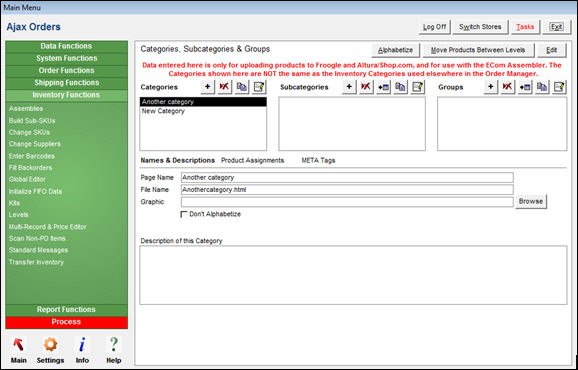
Task: Open the Enter Barcodes function
Action: [32, 156]
